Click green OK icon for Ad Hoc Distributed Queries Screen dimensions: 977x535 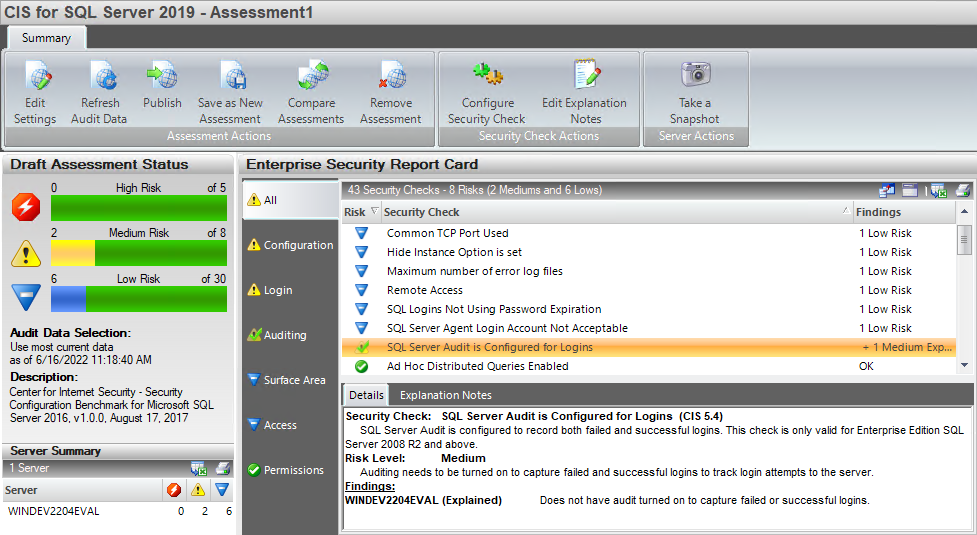pos(361,366)
